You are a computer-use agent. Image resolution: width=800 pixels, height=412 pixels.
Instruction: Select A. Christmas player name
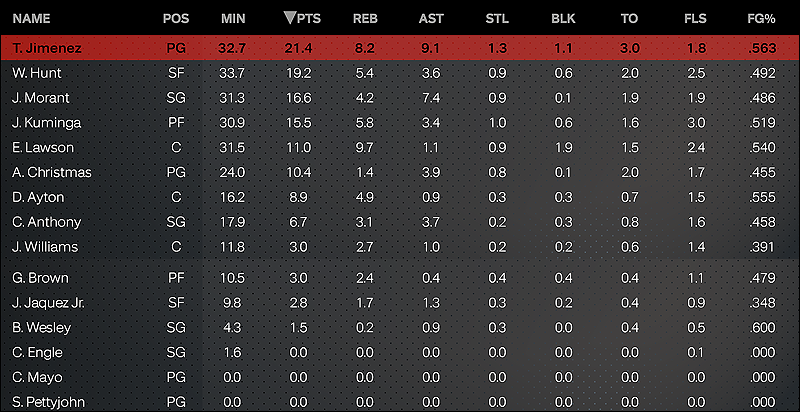click(x=52, y=172)
